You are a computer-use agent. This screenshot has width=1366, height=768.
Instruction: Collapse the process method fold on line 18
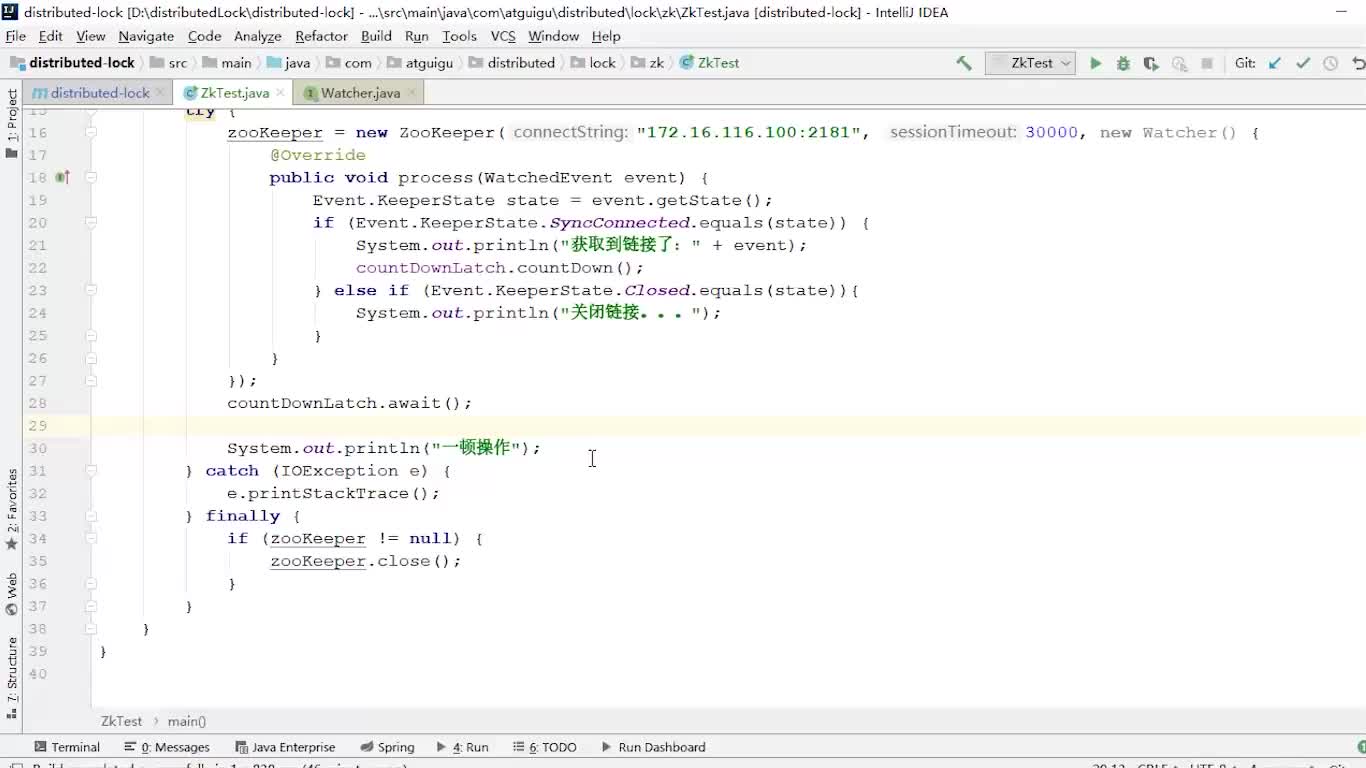pyautogui.click(x=90, y=177)
